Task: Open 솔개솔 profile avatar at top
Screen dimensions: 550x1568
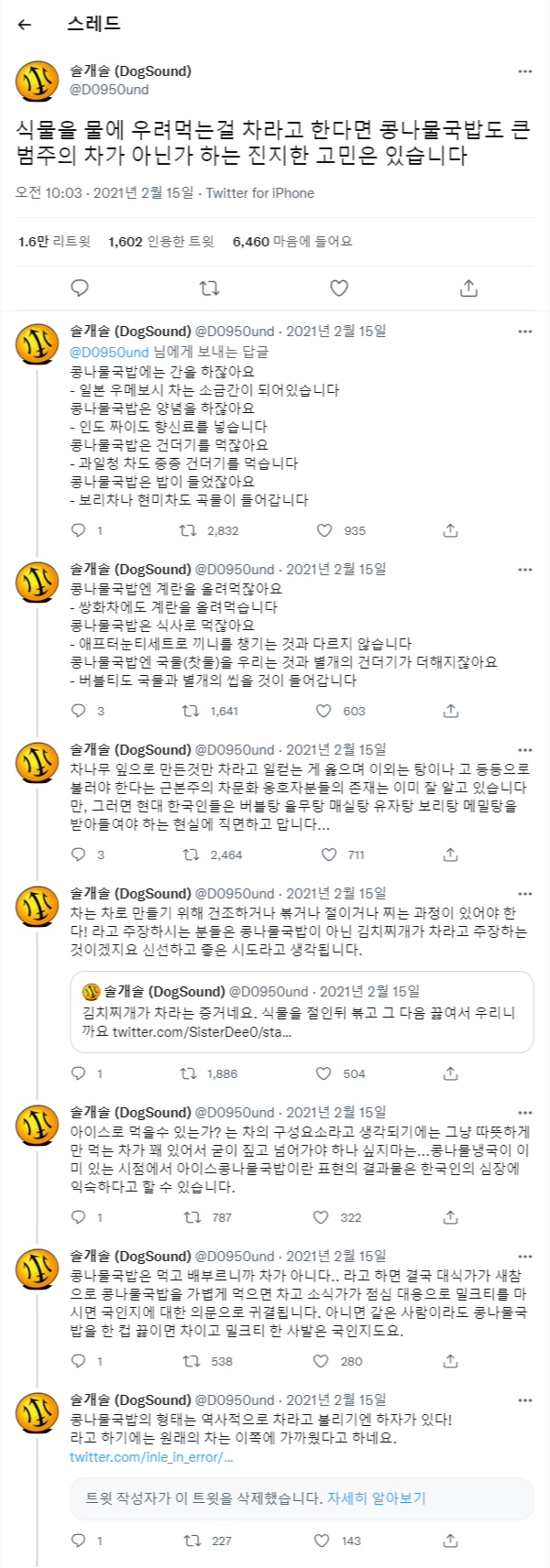Action: click(38, 81)
